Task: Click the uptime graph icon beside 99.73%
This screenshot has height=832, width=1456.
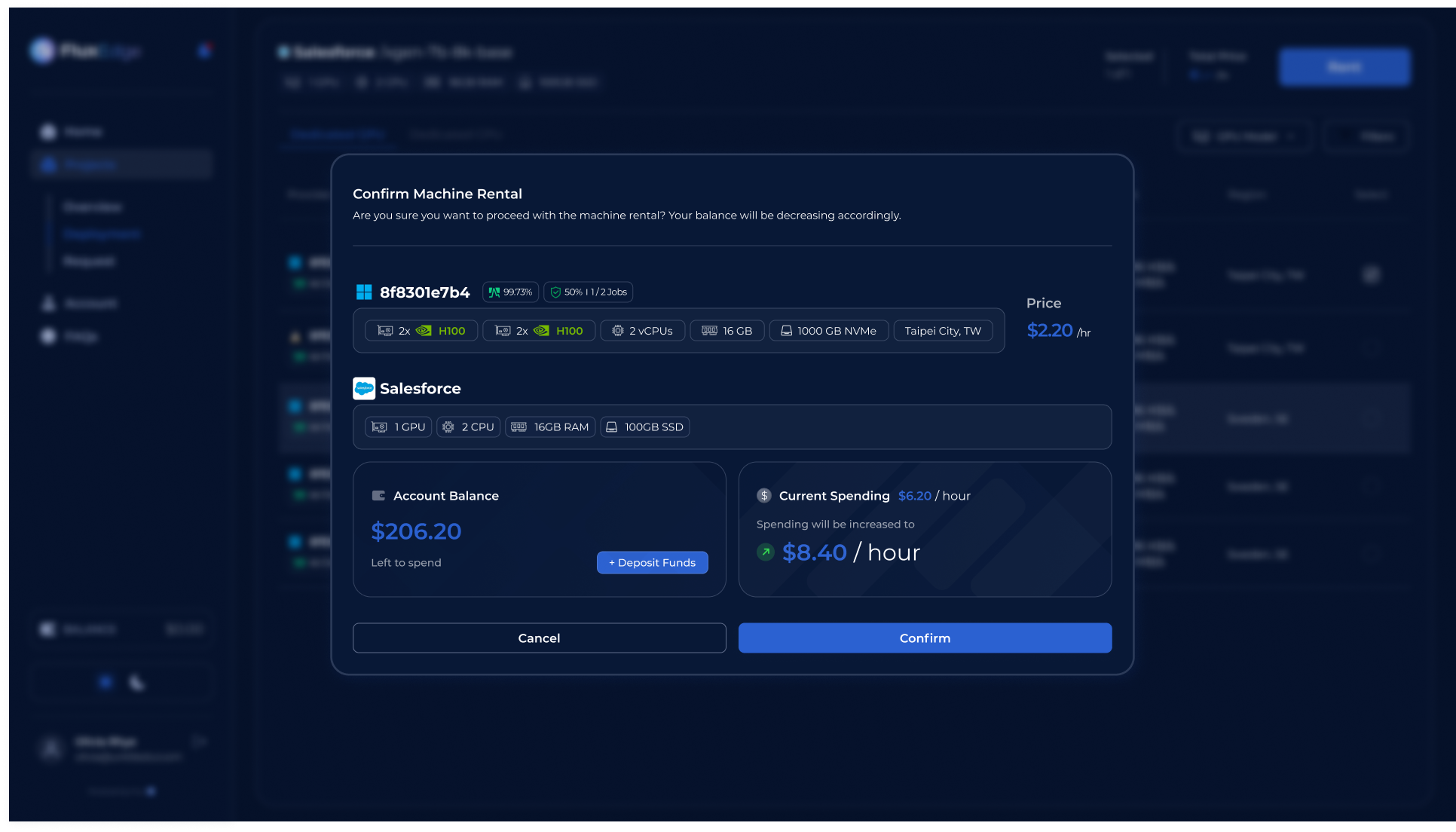Action: (x=494, y=292)
